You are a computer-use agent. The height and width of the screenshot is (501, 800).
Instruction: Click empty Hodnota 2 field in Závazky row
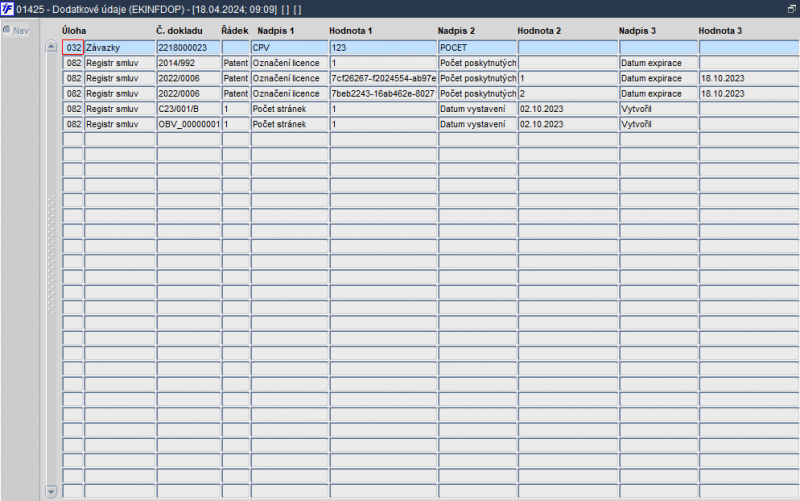pos(568,47)
